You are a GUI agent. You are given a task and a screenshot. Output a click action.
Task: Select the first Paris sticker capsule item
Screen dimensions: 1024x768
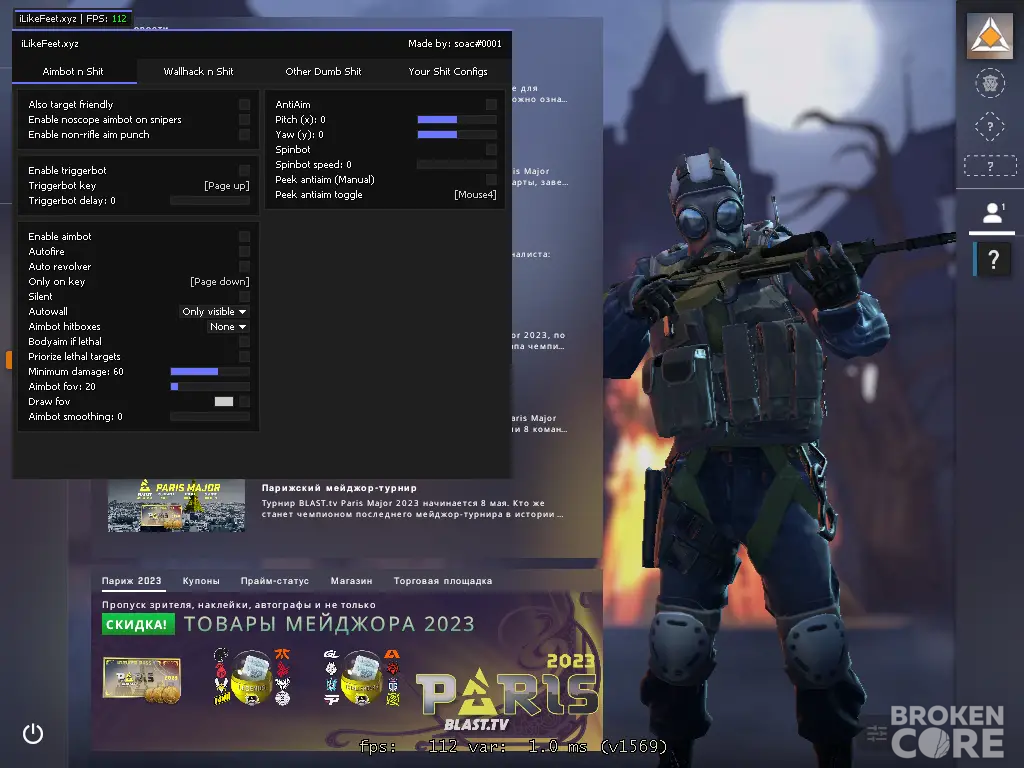[x=252, y=677]
